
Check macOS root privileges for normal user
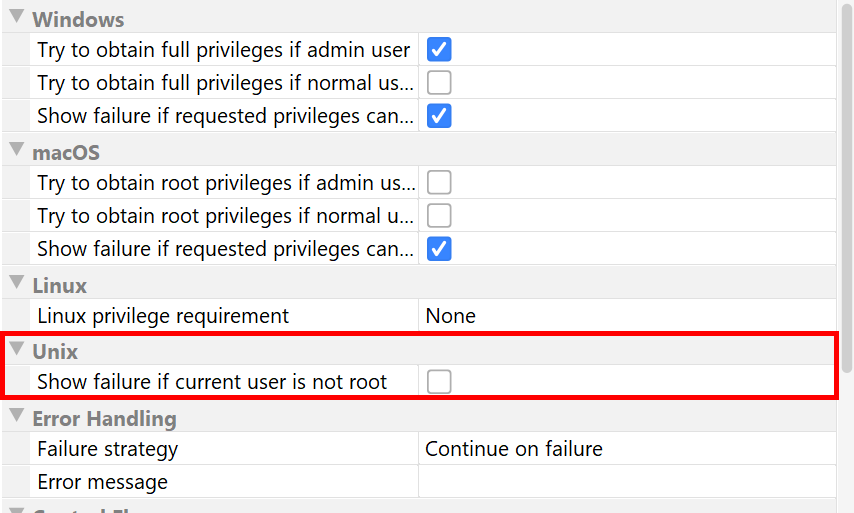click(439, 215)
